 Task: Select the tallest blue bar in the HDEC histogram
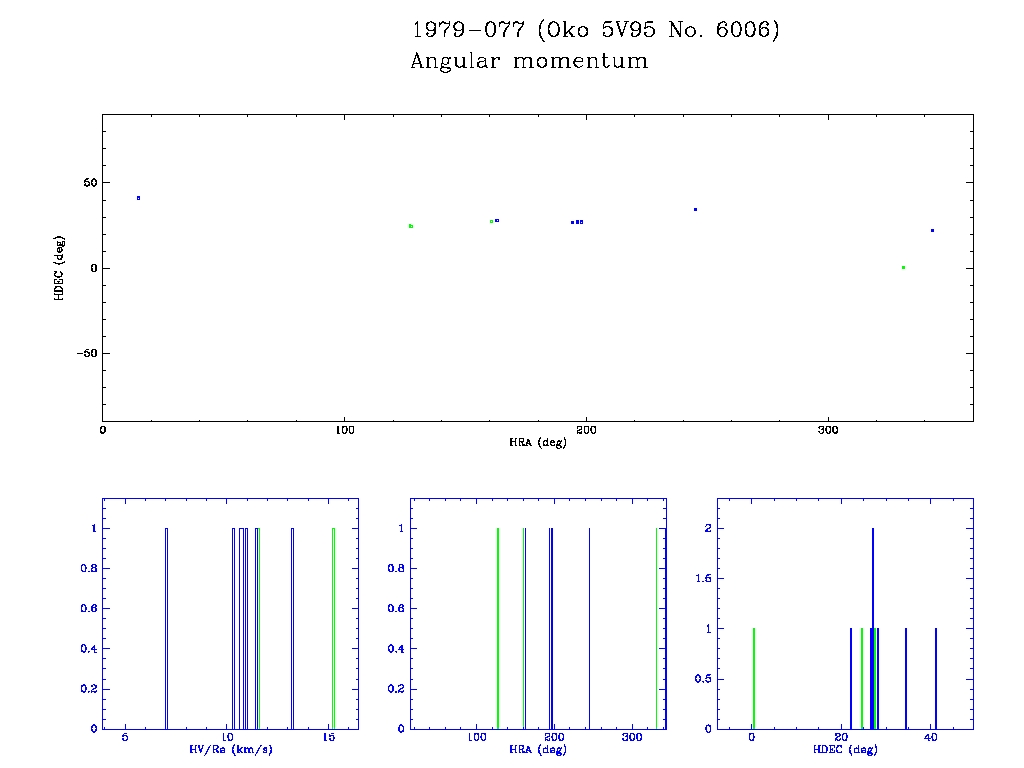[x=873, y=628]
